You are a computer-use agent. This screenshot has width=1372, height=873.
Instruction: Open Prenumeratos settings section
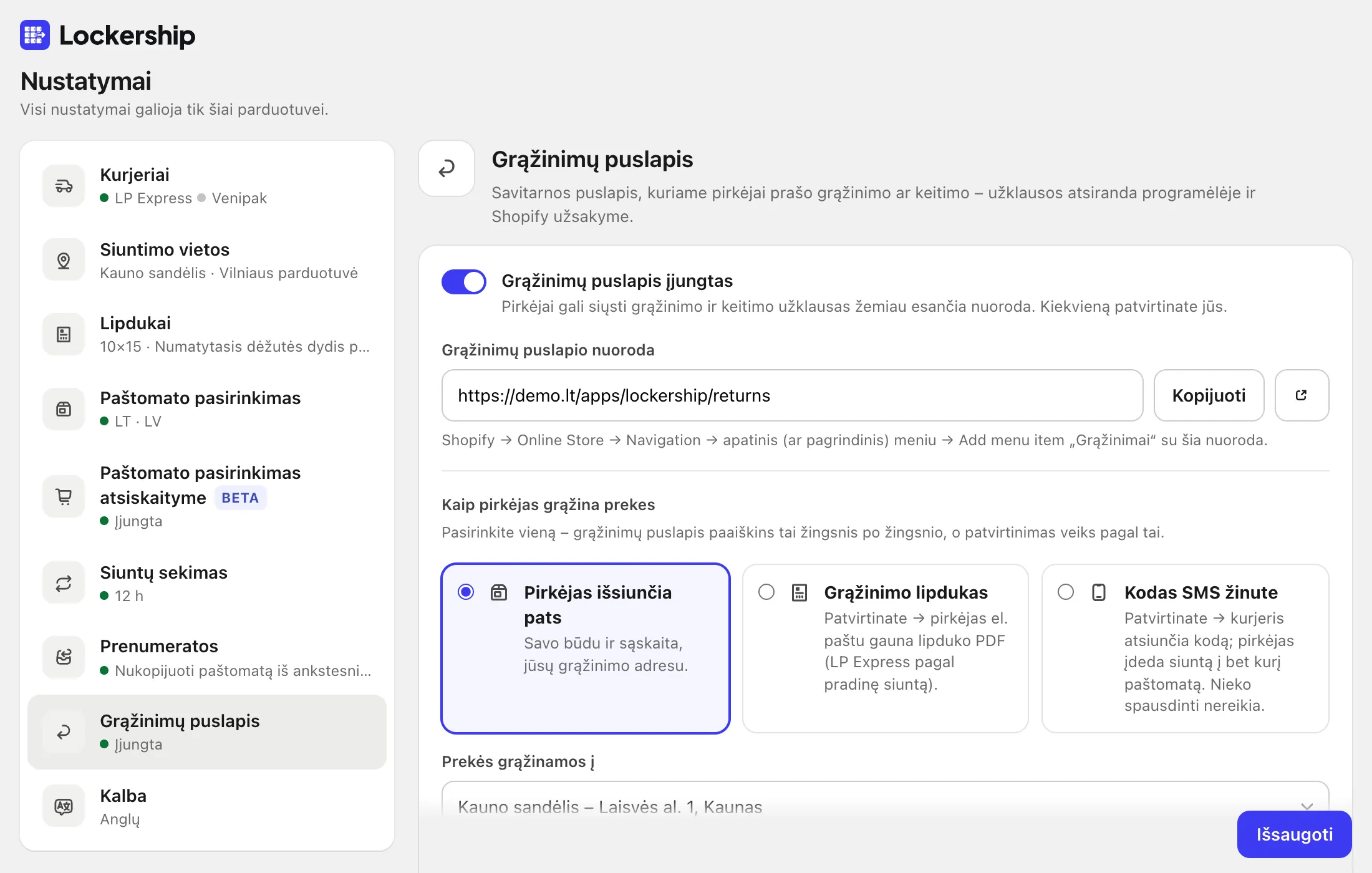tap(207, 657)
